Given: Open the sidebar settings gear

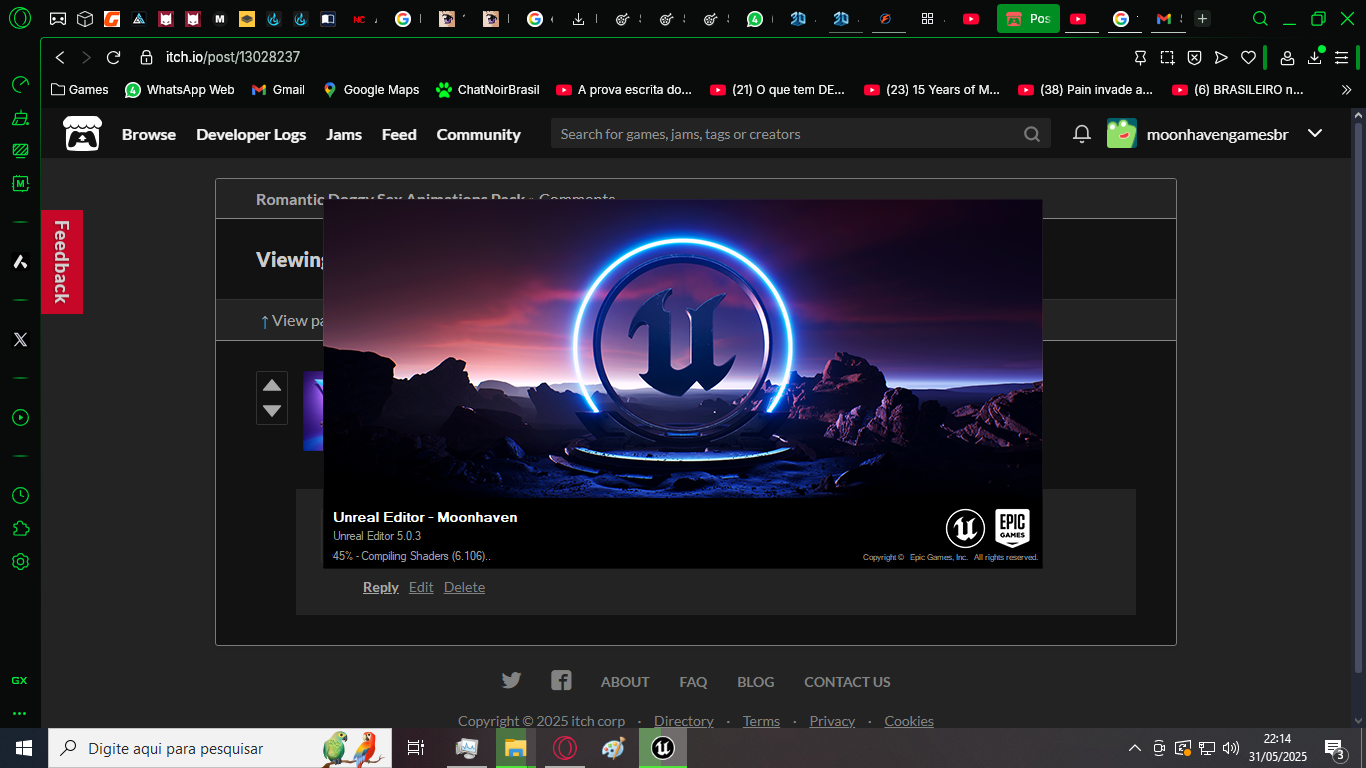Looking at the screenshot, I should [x=20, y=562].
